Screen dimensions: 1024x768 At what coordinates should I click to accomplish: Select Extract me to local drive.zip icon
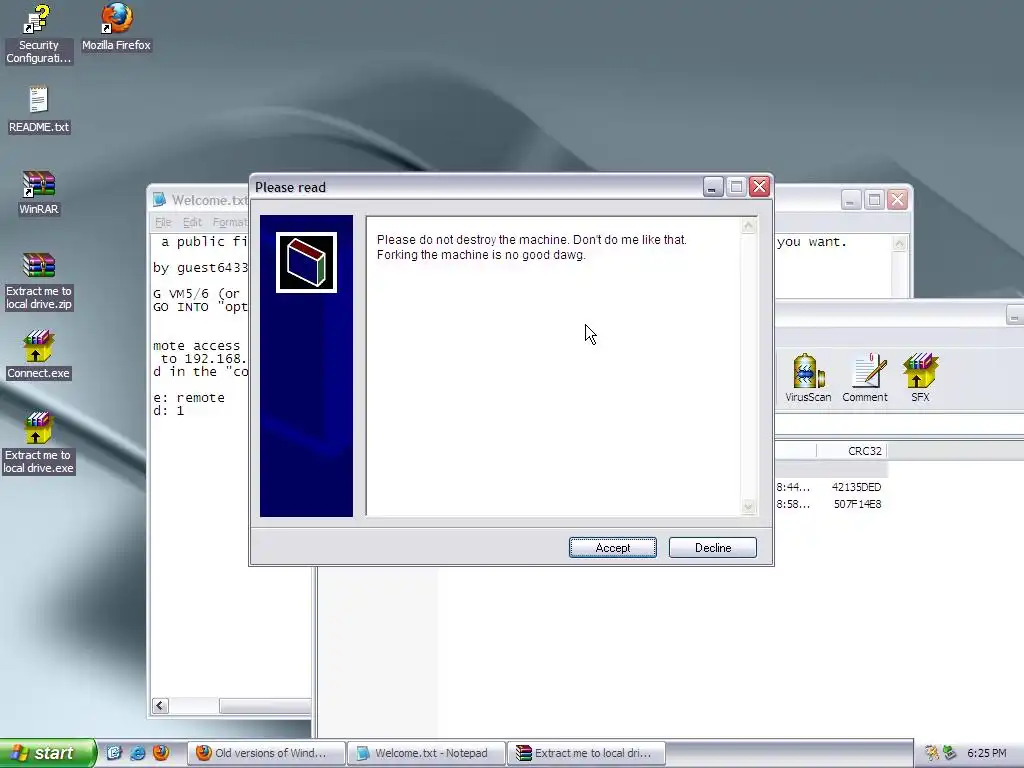39,281
